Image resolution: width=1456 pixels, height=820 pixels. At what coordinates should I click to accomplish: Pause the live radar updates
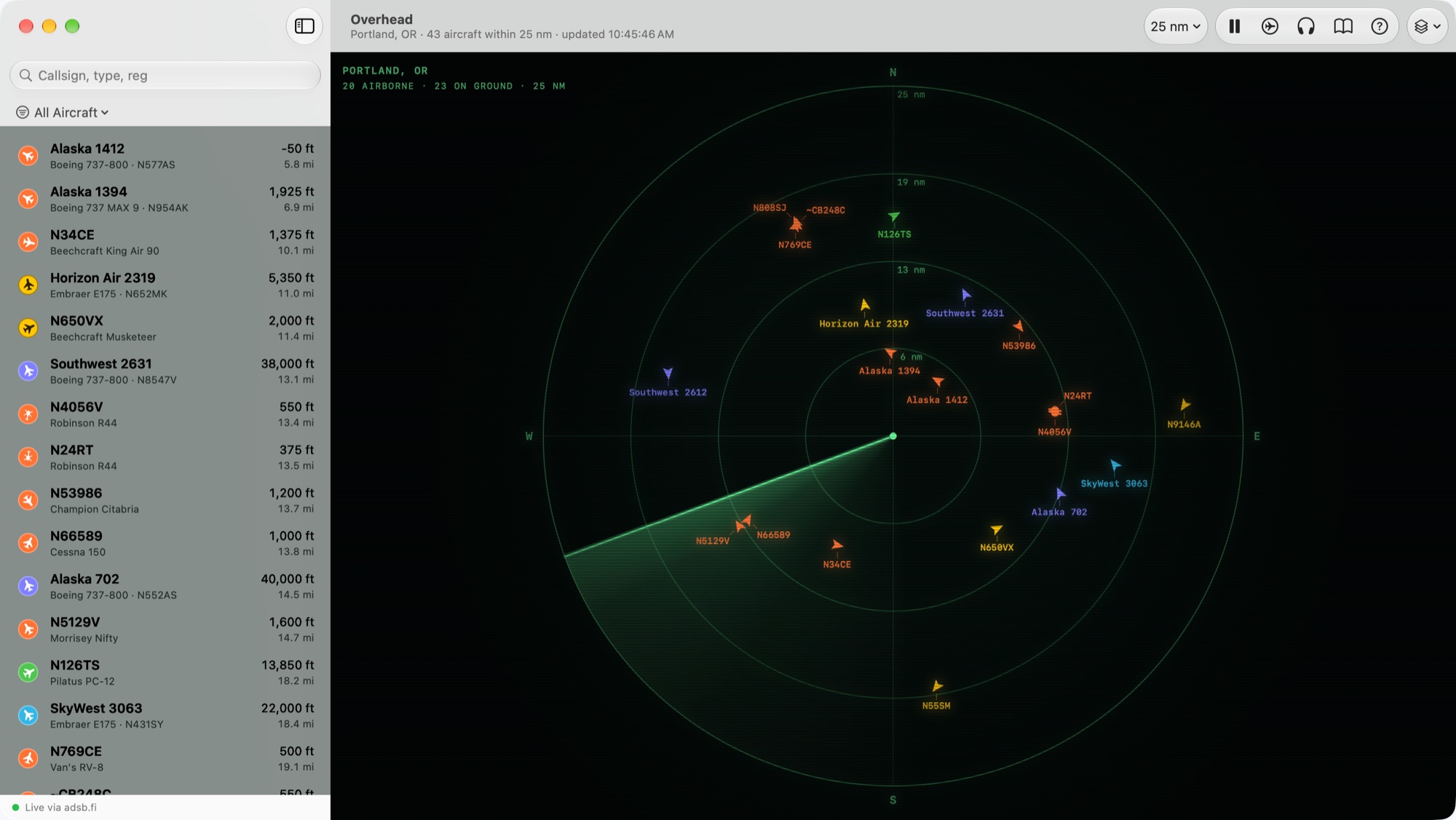click(1234, 26)
